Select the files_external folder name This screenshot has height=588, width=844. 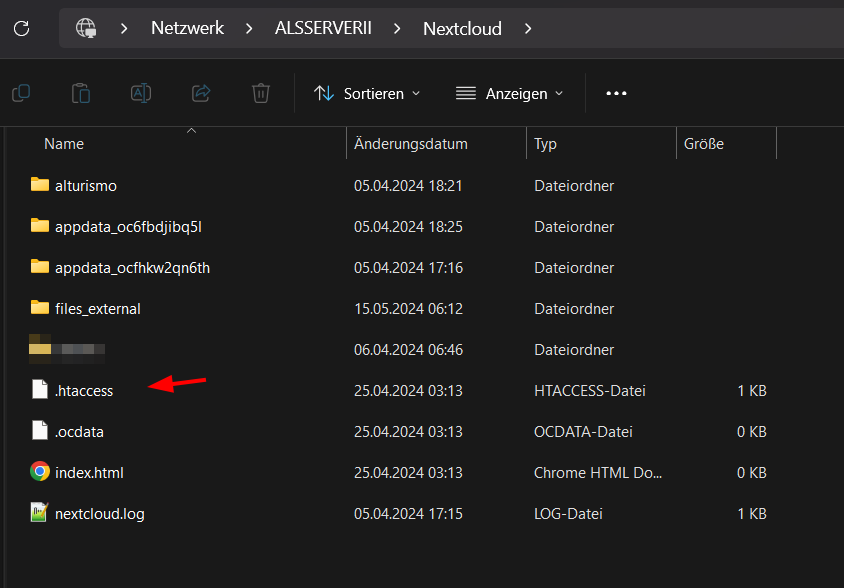(x=97, y=309)
